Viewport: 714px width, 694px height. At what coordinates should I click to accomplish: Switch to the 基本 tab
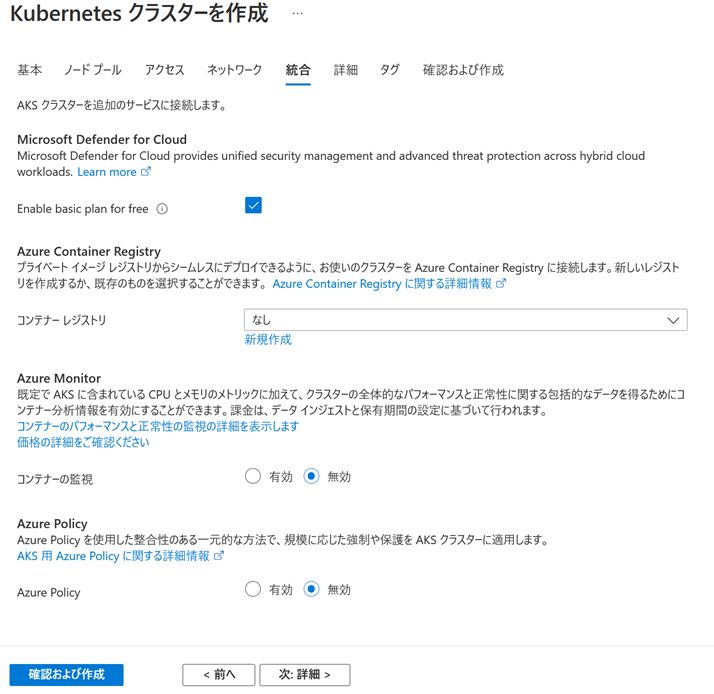[x=30, y=70]
